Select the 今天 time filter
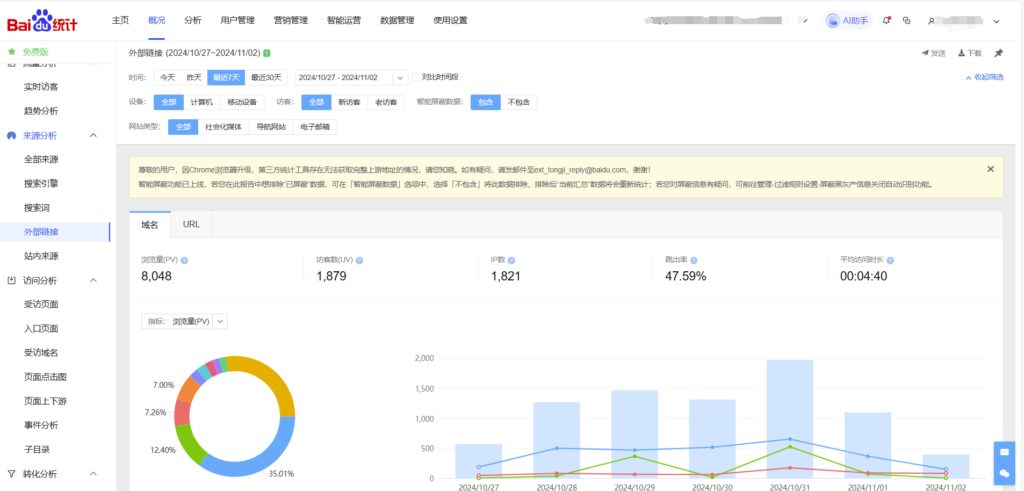Image resolution: width=1024 pixels, height=491 pixels. pos(167,77)
